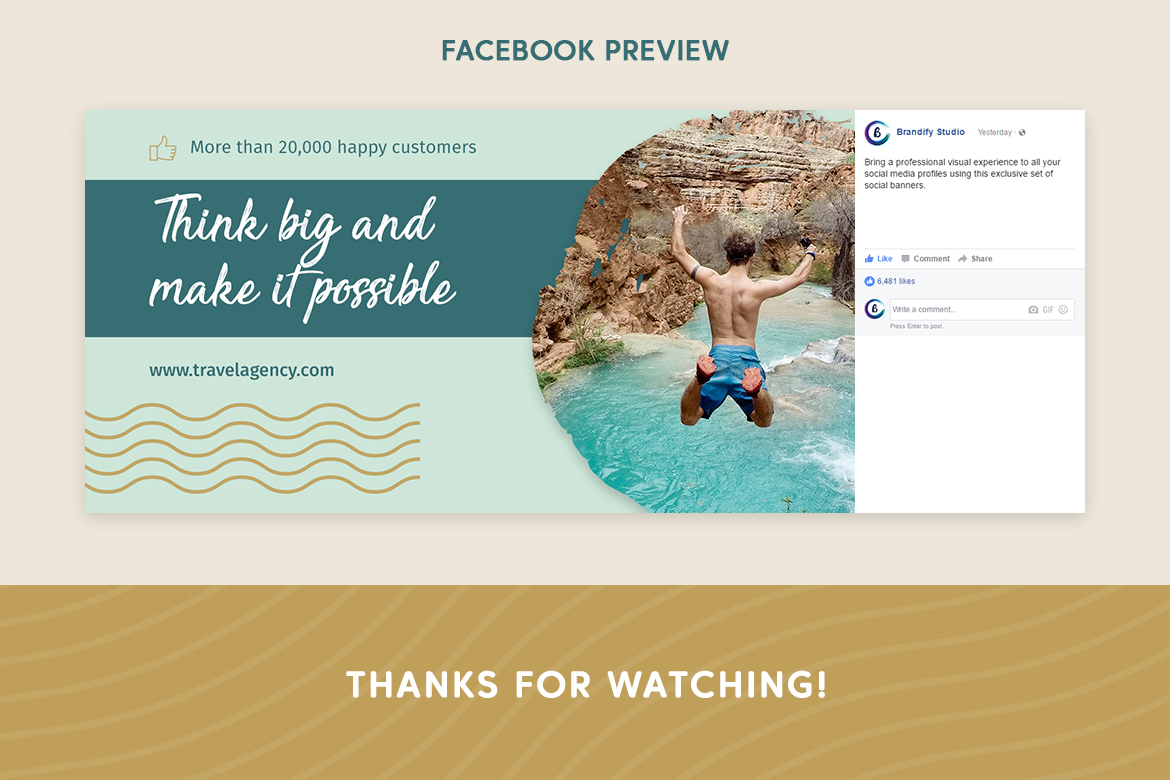The image size is (1170, 780).
Task: Click the gold wavy lines graphic
Action: [252, 448]
